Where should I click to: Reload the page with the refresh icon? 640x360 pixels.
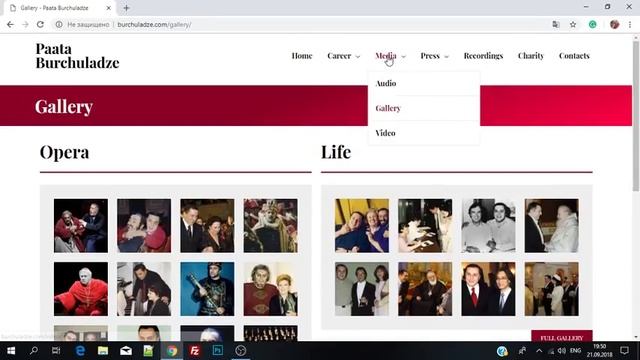click(x=40, y=24)
